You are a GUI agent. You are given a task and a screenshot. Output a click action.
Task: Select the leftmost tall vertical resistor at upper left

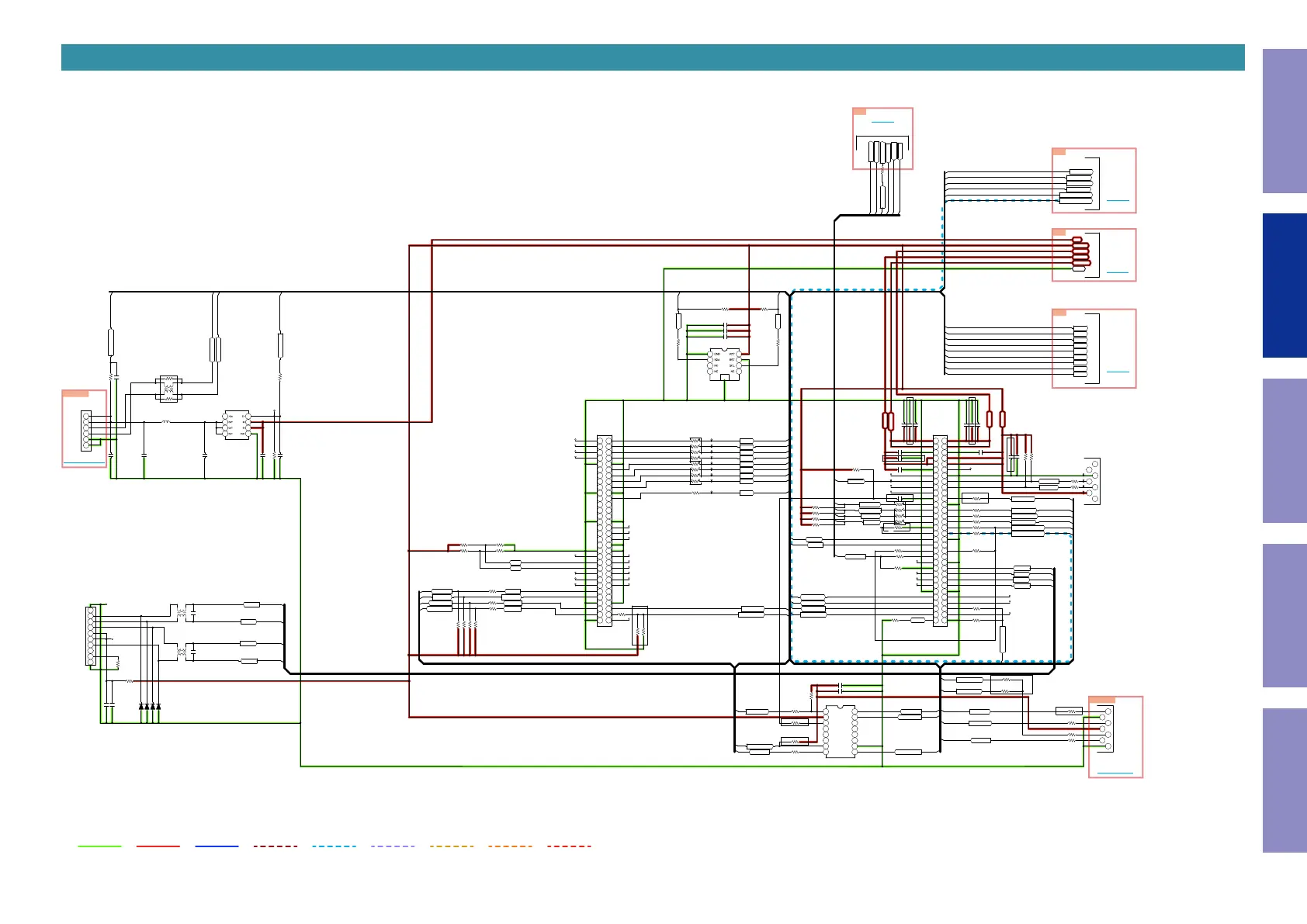(111, 343)
